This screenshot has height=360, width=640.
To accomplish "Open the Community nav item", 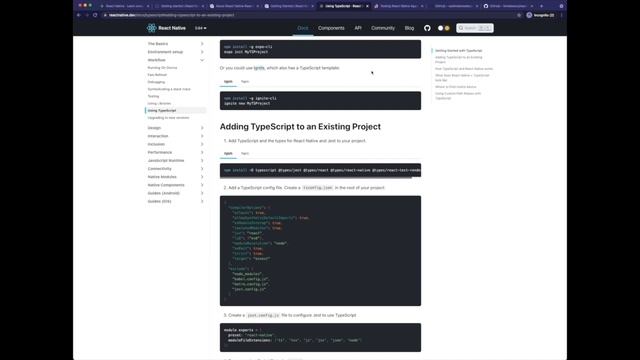I will point(383,28).
